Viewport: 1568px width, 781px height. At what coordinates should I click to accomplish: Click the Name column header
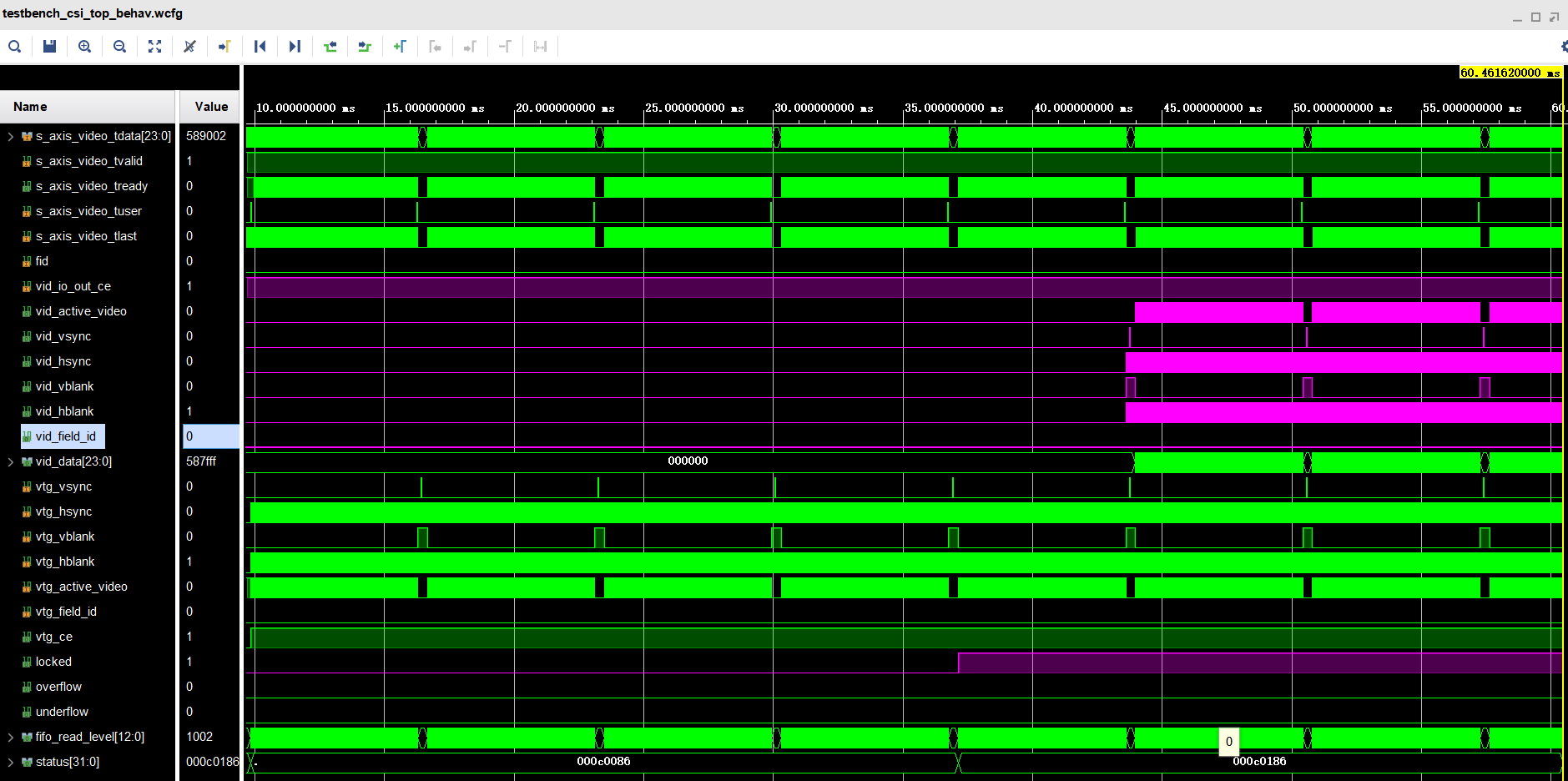click(29, 107)
